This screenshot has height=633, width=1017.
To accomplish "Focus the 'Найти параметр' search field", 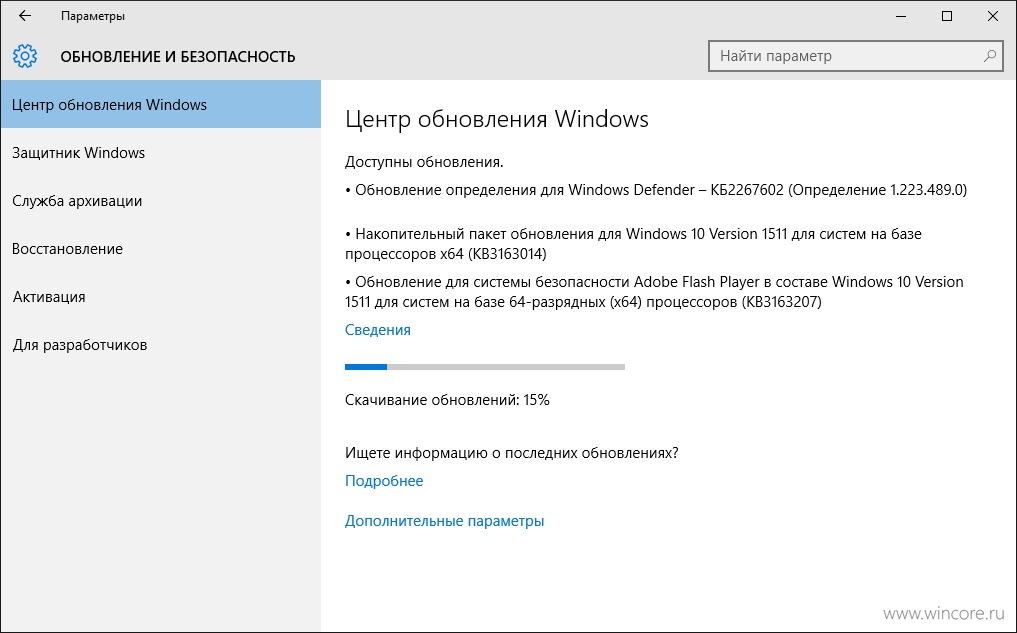I will point(855,56).
